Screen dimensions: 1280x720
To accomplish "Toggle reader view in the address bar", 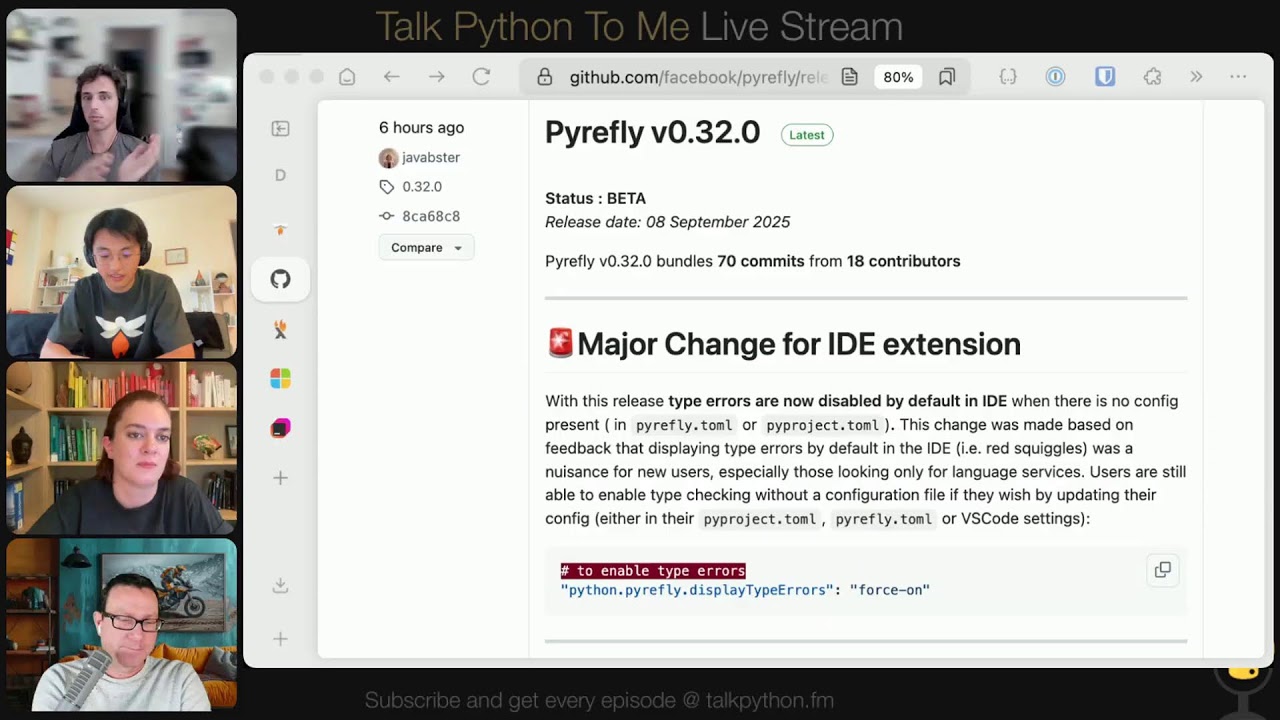I will [x=850, y=76].
